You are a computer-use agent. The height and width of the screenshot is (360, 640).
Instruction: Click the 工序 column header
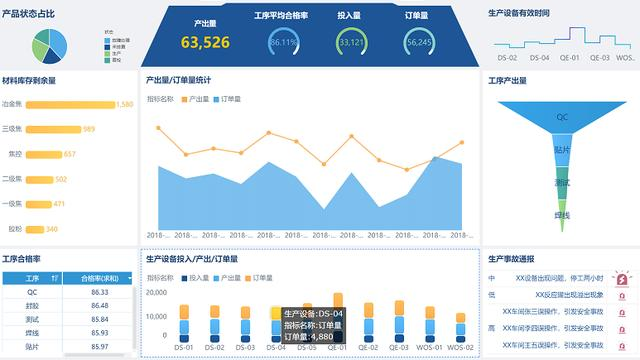tap(32, 278)
